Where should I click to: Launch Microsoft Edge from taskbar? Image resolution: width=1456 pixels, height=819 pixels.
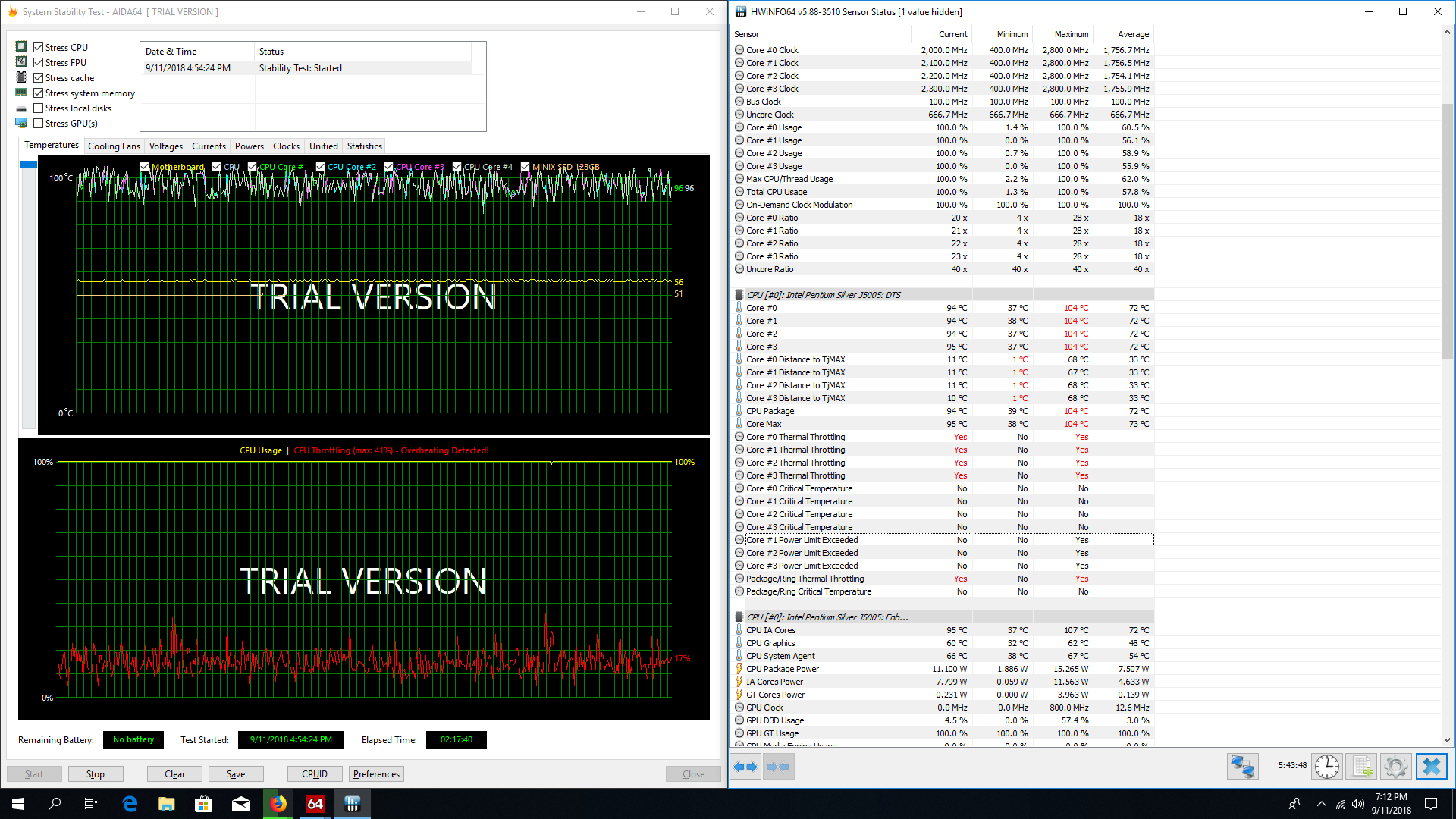coord(130,804)
